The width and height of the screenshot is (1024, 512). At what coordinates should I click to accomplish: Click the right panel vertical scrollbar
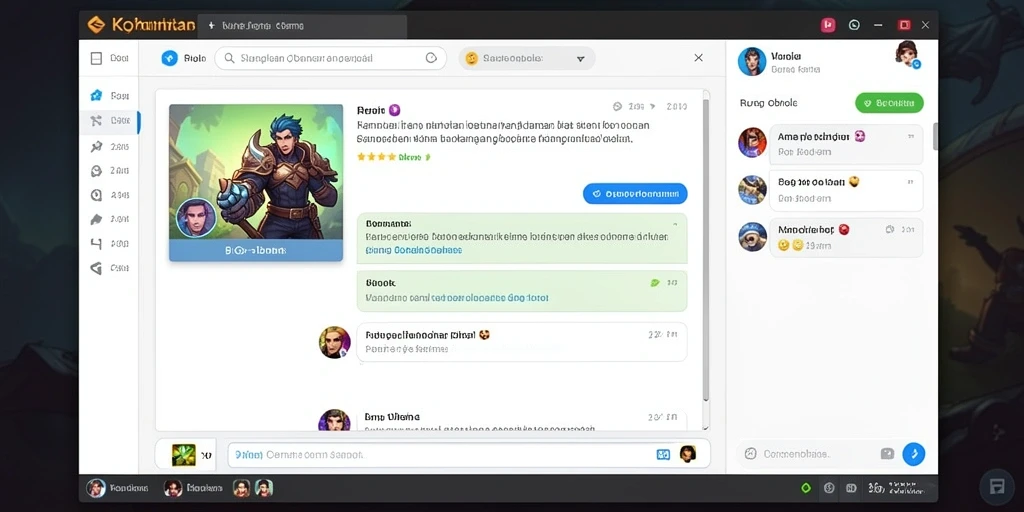coord(935,136)
